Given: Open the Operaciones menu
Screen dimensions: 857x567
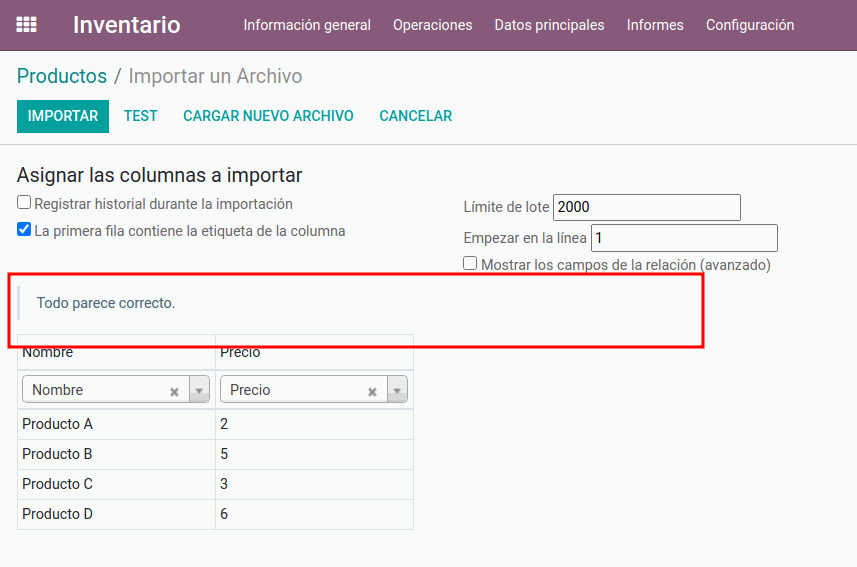Looking at the screenshot, I should click(432, 25).
